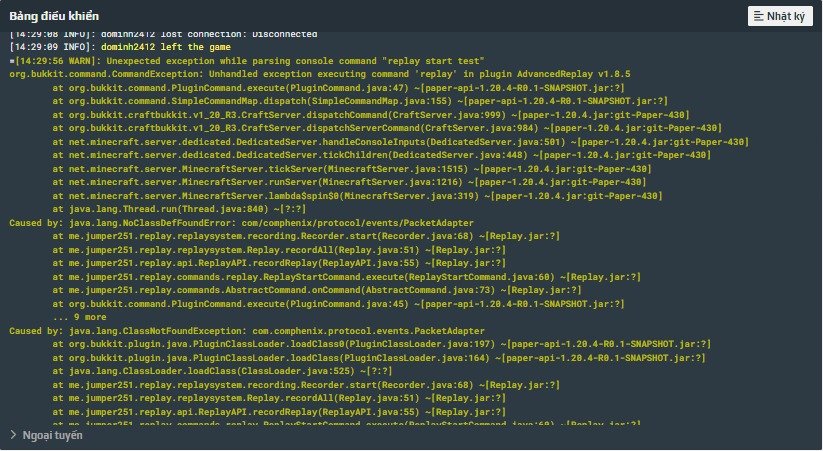823x451 pixels.
Task: Click the list icon inside Nhật ký button
Action: [758, 16]
